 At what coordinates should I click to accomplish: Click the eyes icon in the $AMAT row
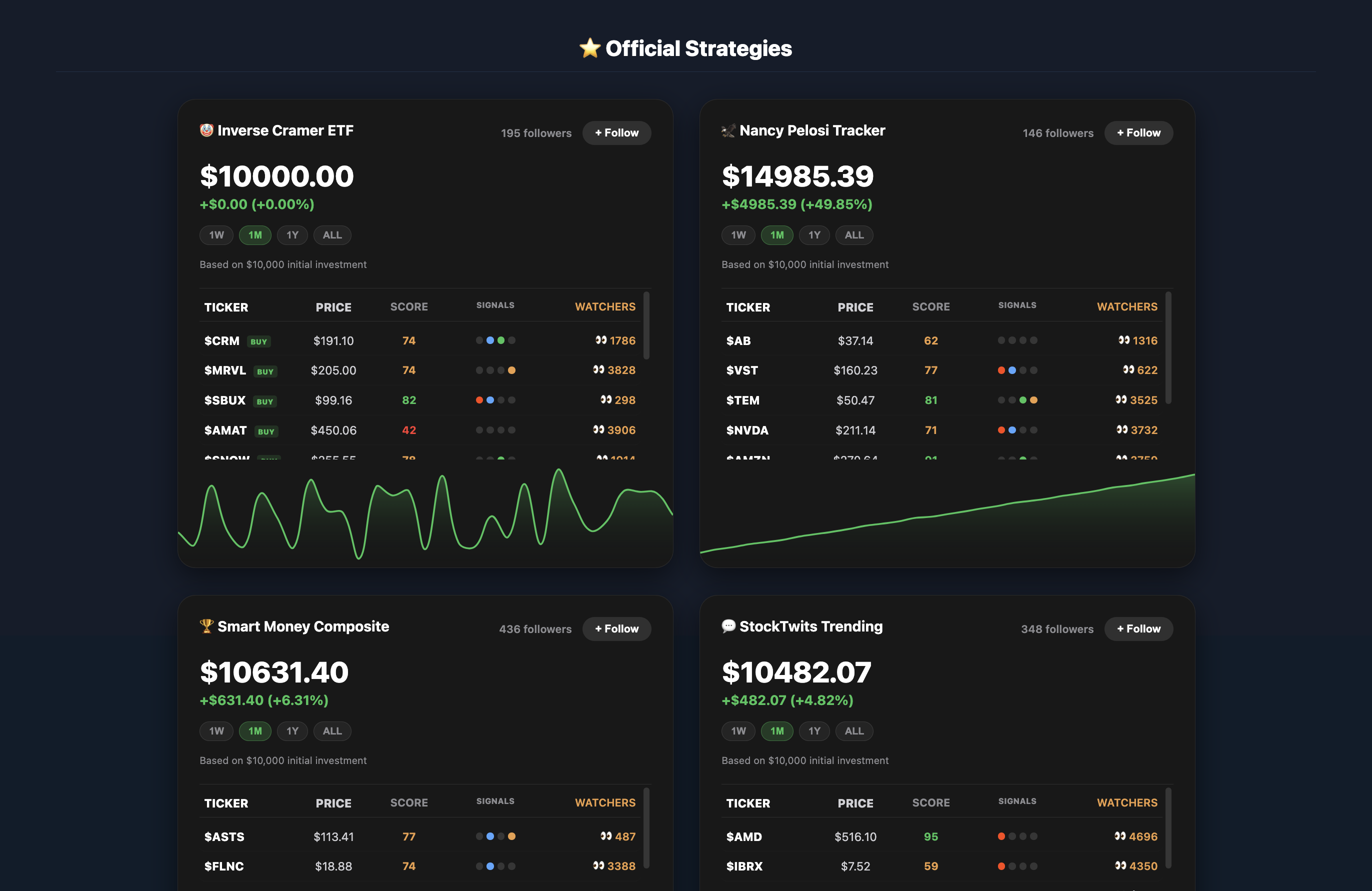598,430
